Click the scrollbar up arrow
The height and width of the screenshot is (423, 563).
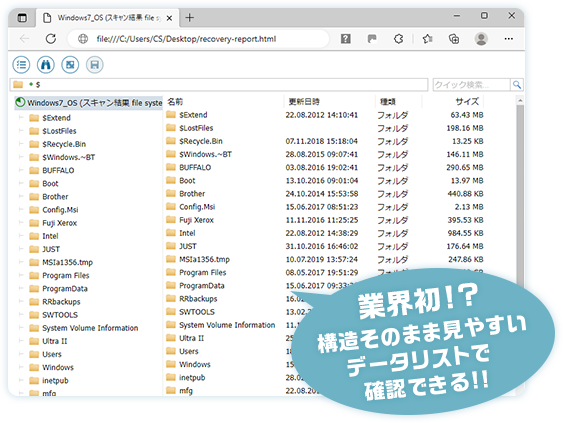(x=520, y=101)
